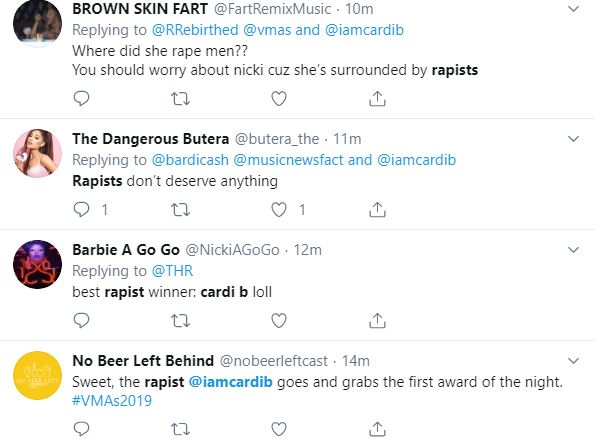Expand options for The Dangerous Butera's tweet
The width and height of the screenshot is (595, 448).
[573, 139]
